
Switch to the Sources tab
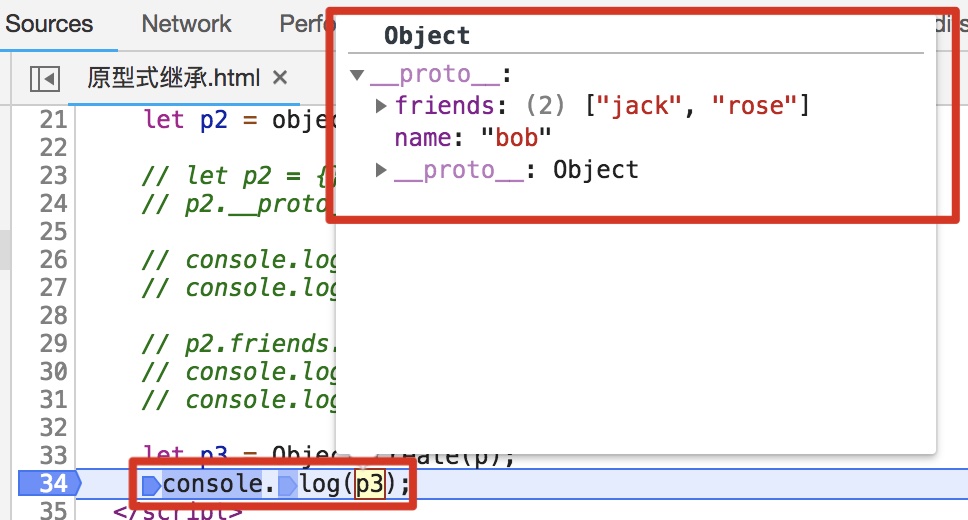(49, 24)
